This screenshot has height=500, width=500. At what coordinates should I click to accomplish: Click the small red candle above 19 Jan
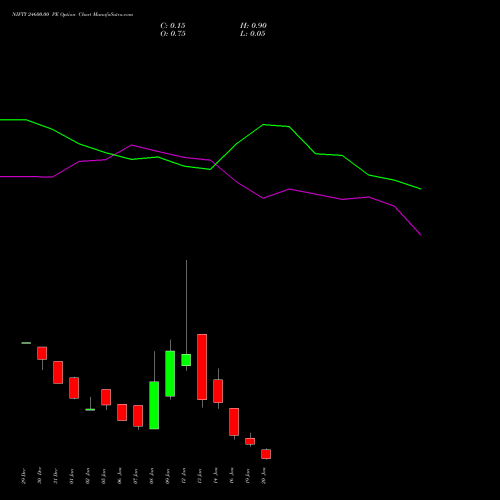coord(250,441)
